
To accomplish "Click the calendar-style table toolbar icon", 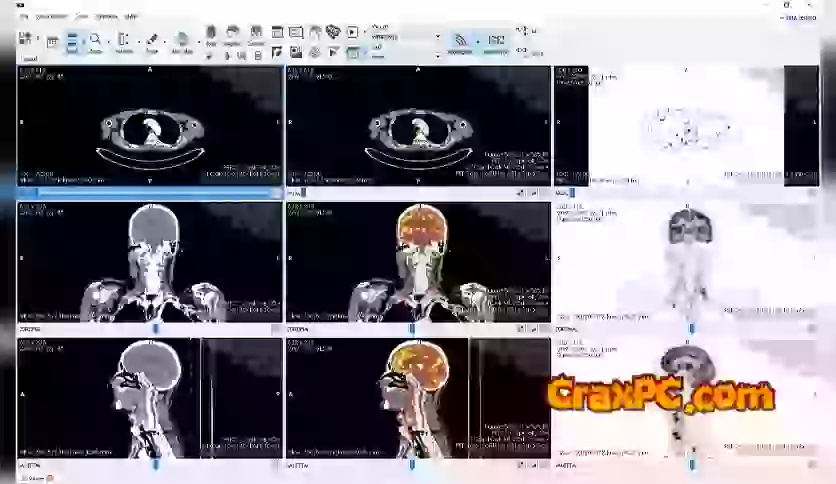I will point(52,42).
